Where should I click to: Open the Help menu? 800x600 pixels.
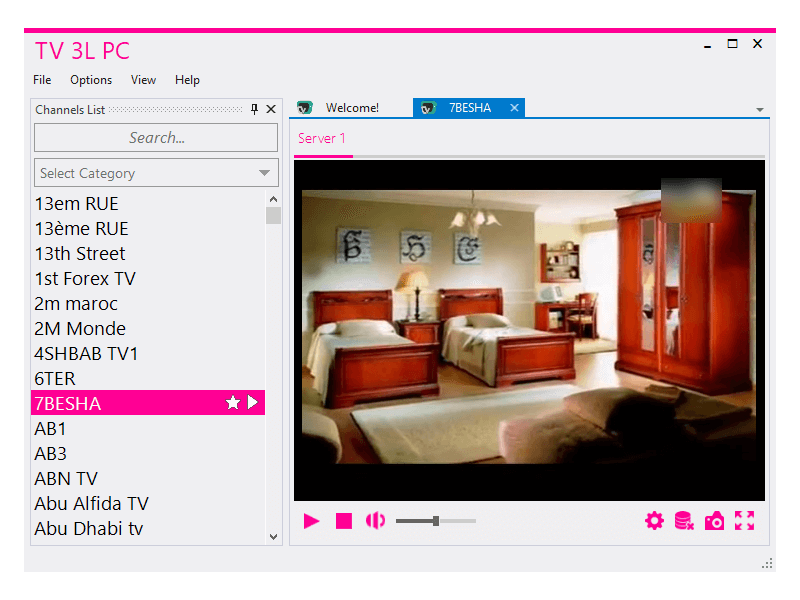pos(187,80)
